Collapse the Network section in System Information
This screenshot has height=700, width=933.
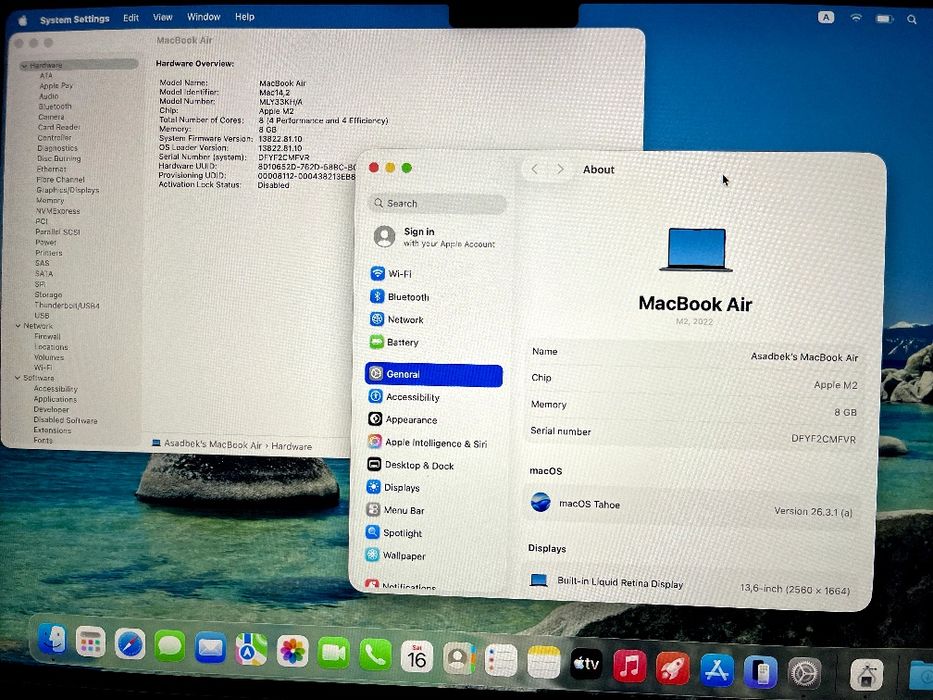[x=18, y=326]
